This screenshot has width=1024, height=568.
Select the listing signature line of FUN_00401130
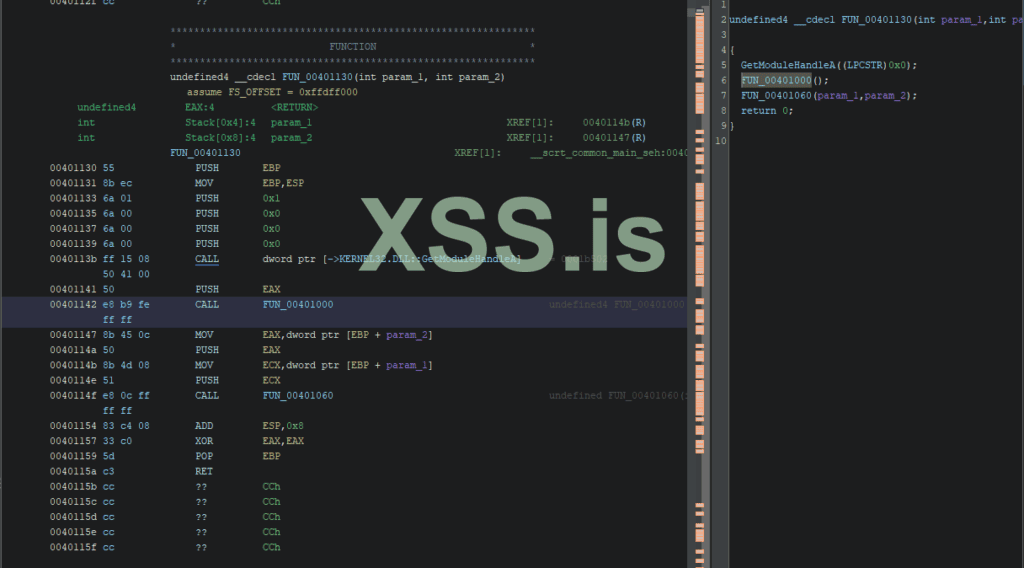pos(337,77)
